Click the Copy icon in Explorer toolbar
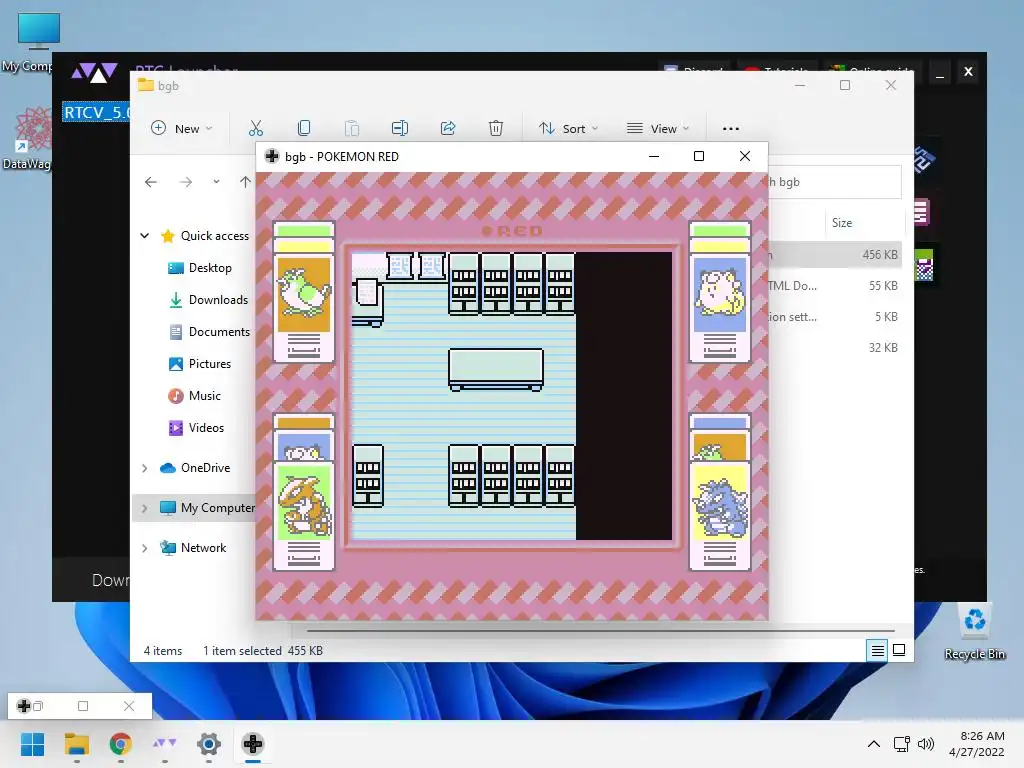The height and width of the screenshot is (768, 1024). [304, 128]
